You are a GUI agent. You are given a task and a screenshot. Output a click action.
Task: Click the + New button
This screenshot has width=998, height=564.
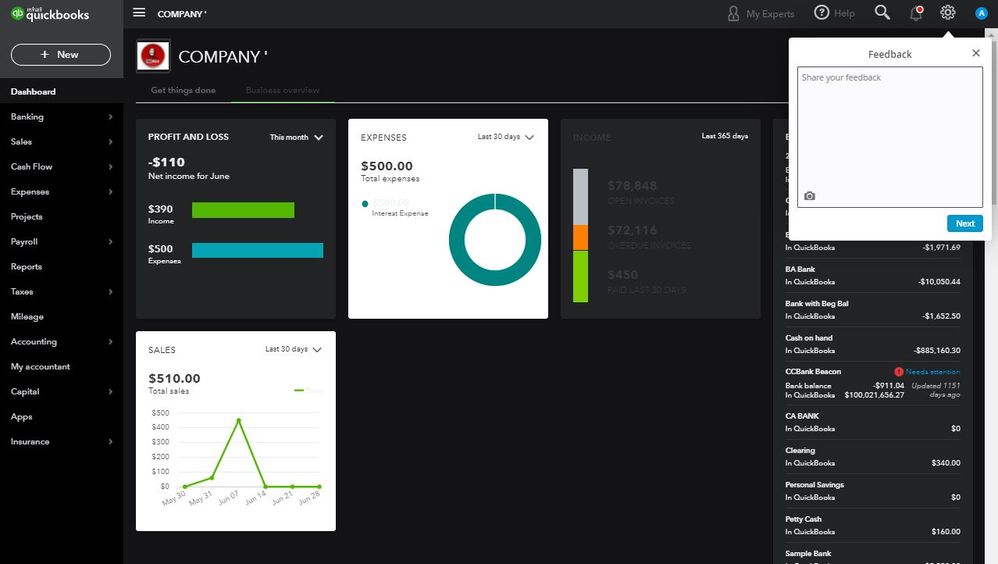coord(60,55)
